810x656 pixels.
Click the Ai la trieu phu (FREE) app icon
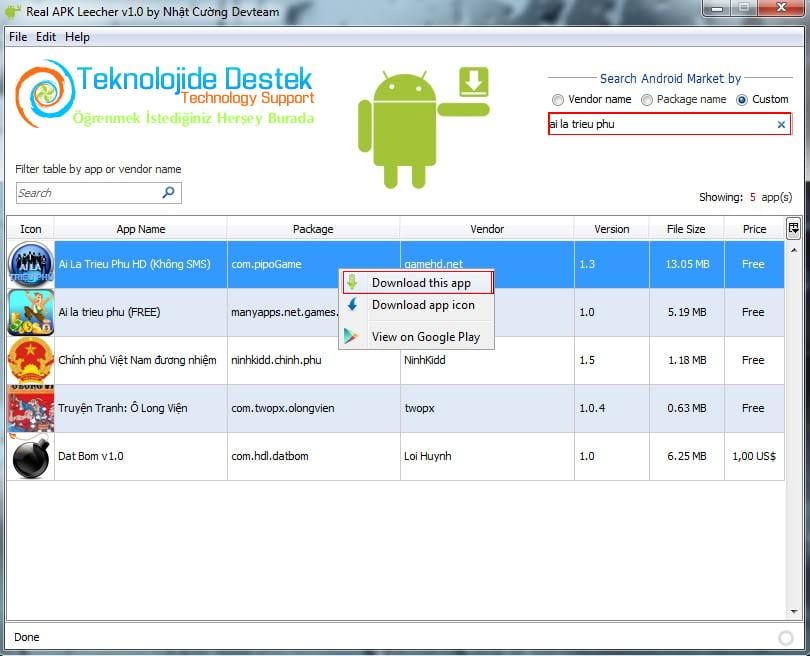coord(31,313)
